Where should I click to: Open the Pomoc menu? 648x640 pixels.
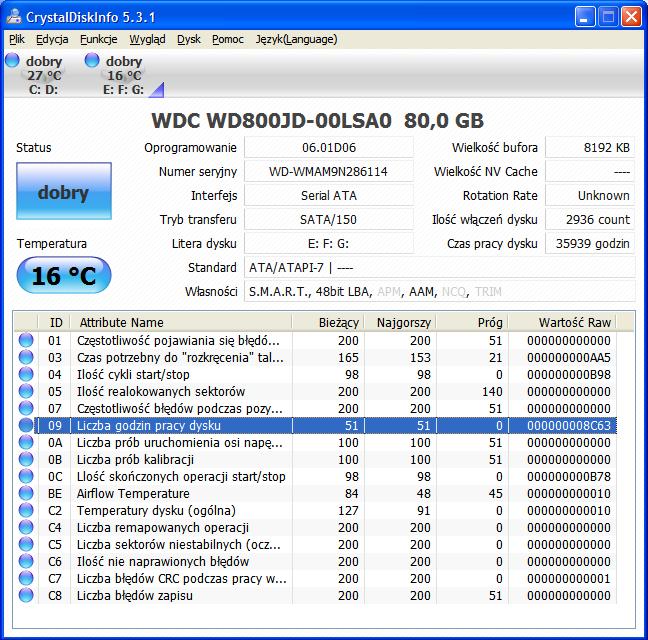point(228,39)
